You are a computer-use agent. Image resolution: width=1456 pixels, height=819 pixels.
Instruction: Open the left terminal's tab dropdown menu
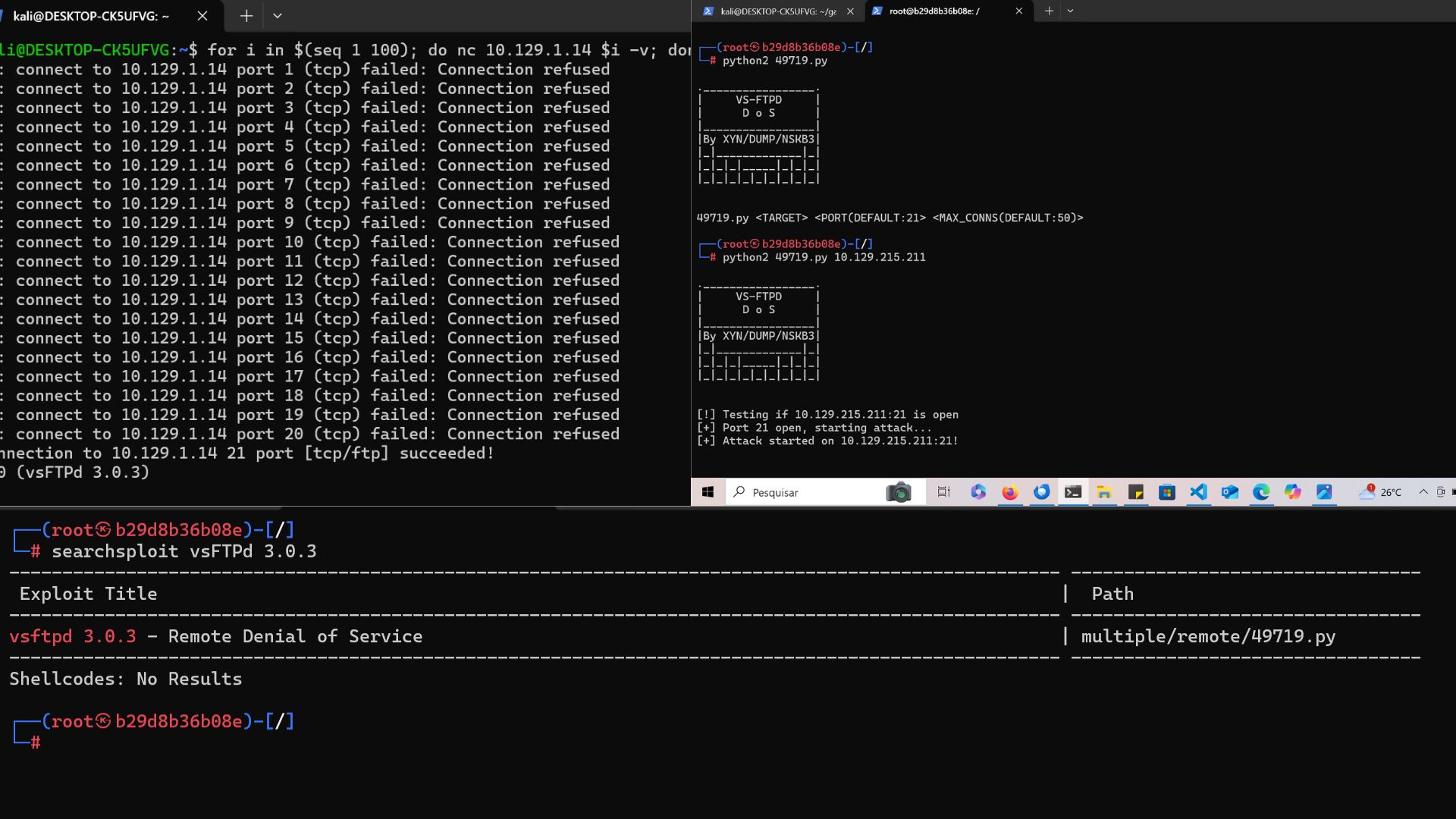coord(278,15)
